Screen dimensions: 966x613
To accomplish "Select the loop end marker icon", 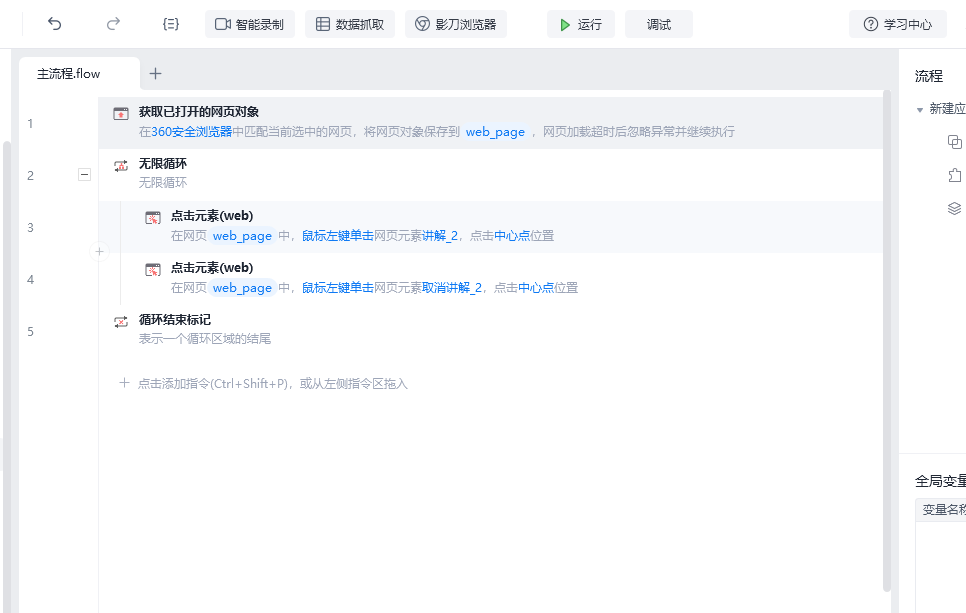I will [121, 322].
